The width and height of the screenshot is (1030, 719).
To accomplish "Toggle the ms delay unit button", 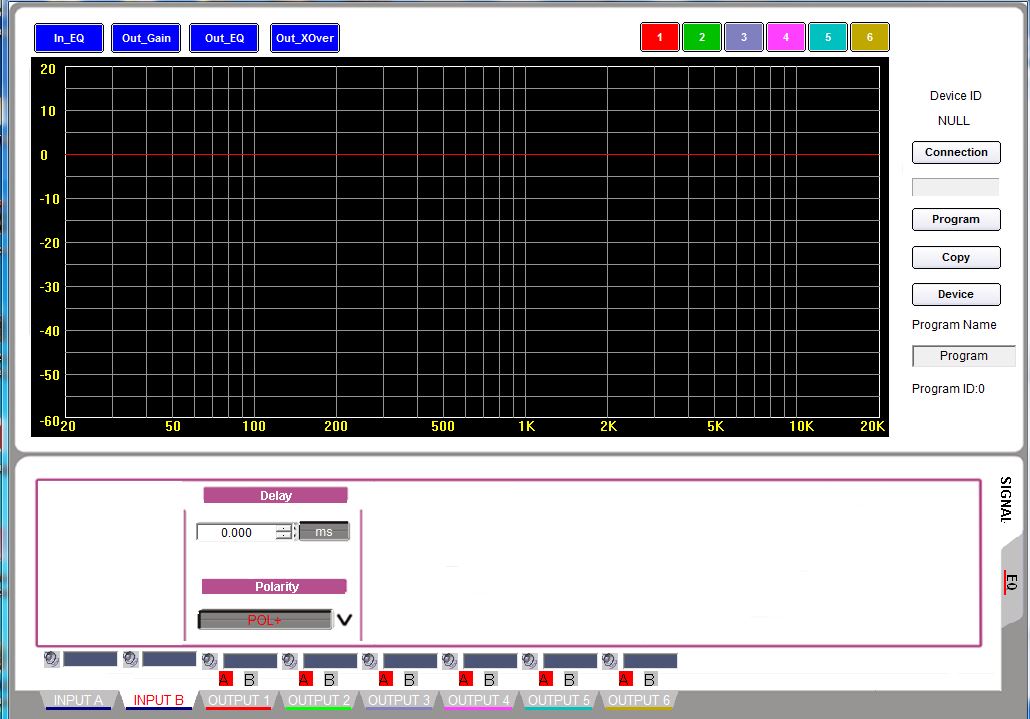I will pos(324,532).
